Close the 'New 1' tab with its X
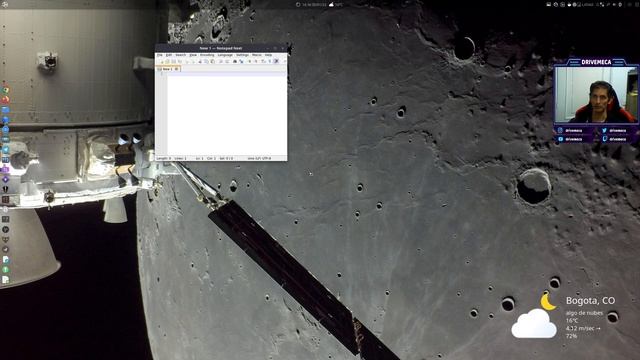Viewport: 640px width, 360px height. pos(176,69)
